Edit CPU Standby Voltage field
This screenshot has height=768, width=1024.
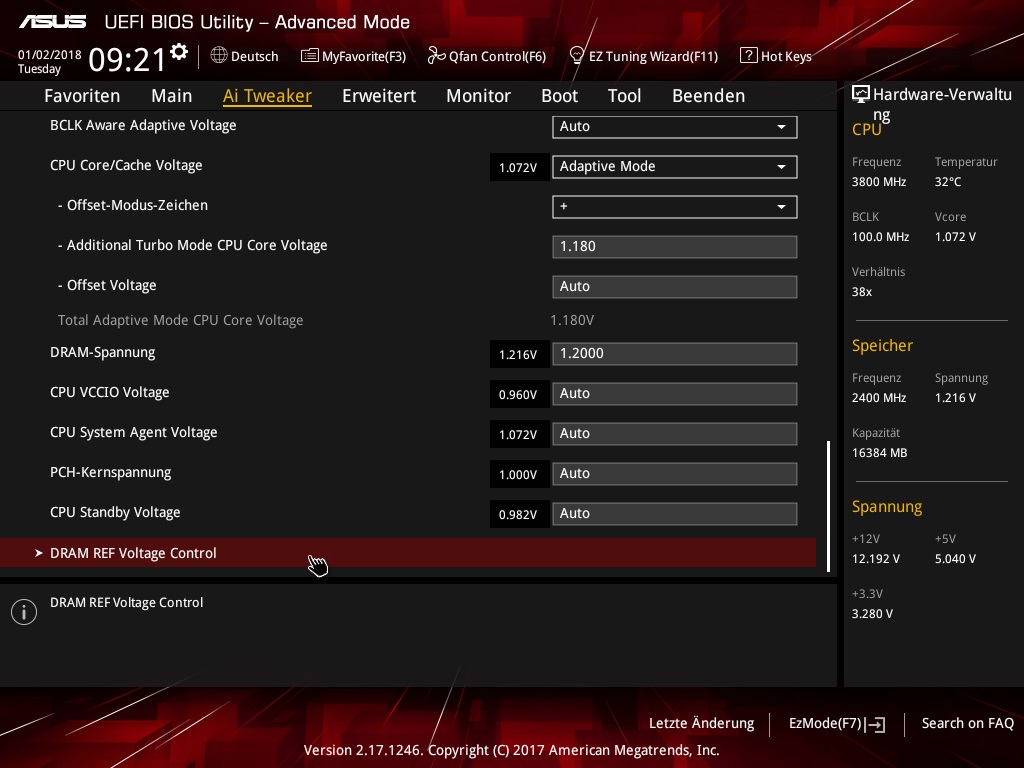click(x=675, y=513)
